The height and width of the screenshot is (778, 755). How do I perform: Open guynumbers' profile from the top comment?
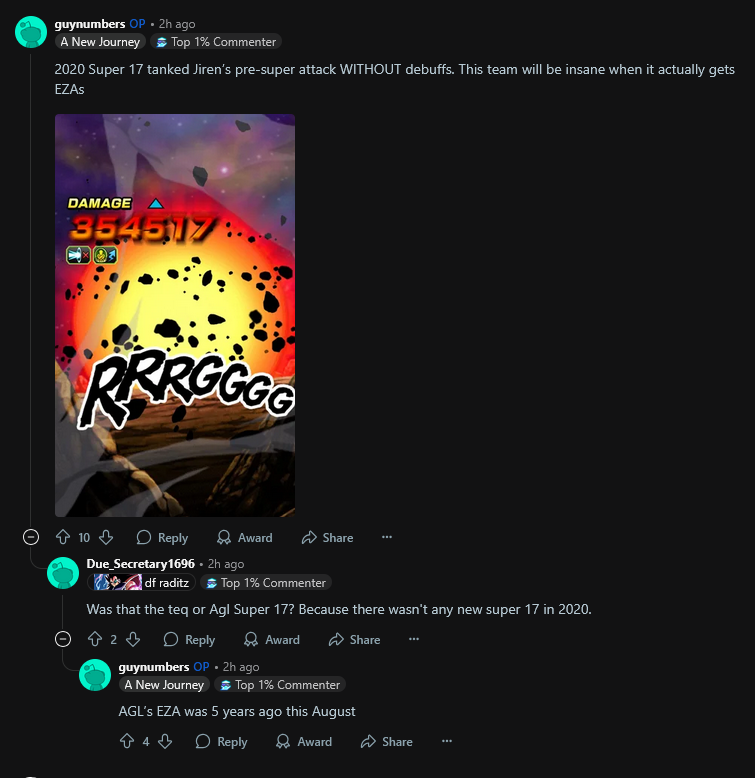[90, 24]
